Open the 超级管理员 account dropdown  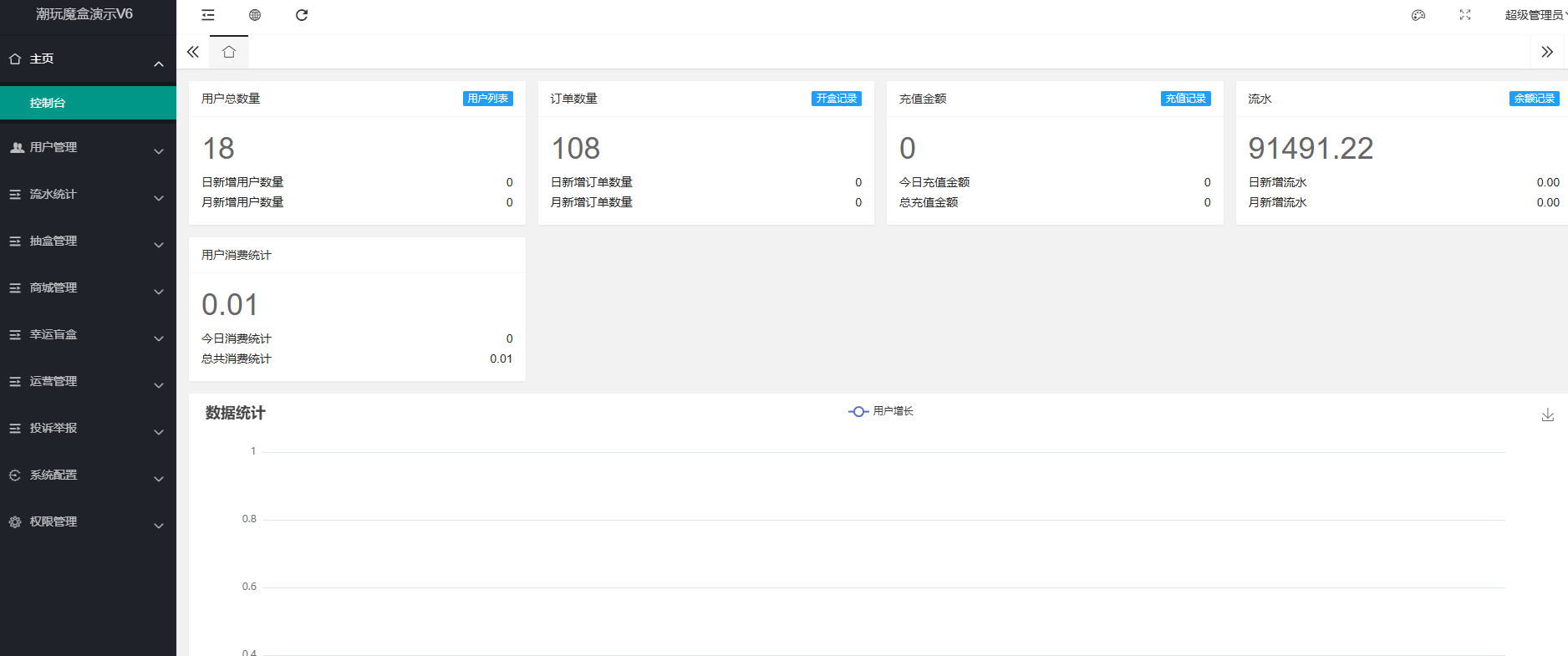point(1534,15)
